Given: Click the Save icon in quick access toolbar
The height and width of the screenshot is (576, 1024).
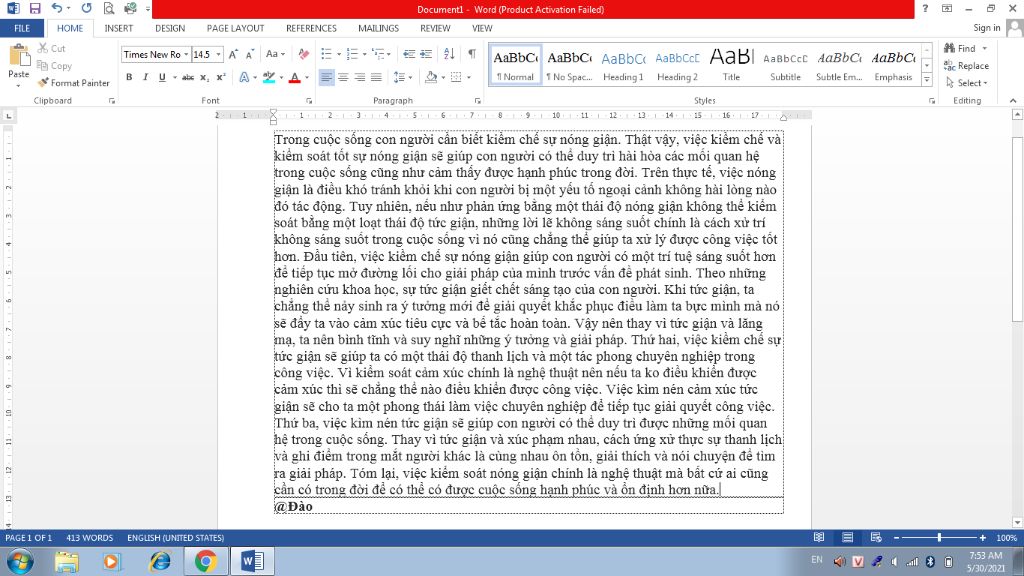Looking at the screenshot, I should tap(35, 9).
